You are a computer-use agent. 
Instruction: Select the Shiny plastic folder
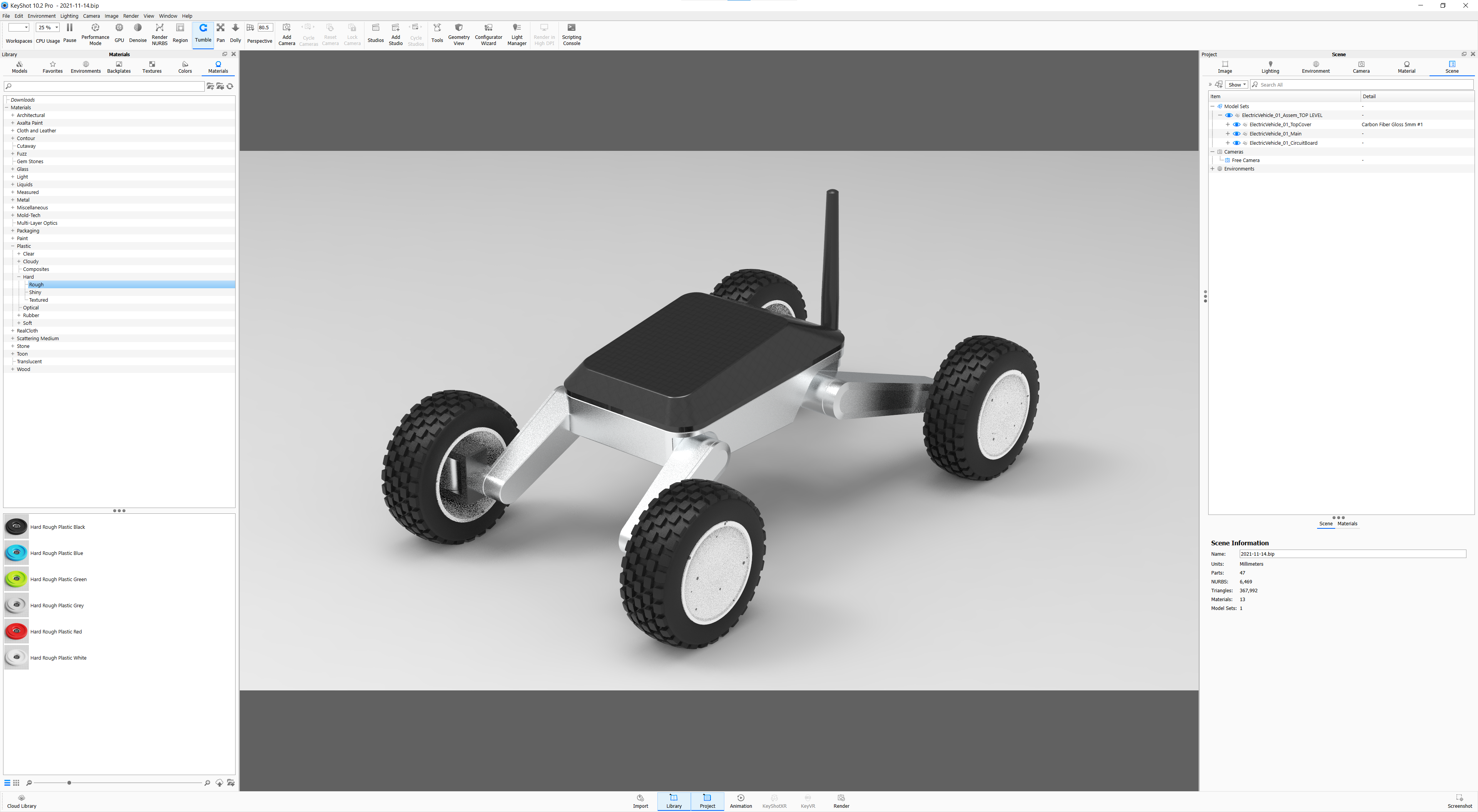(35, 292)
